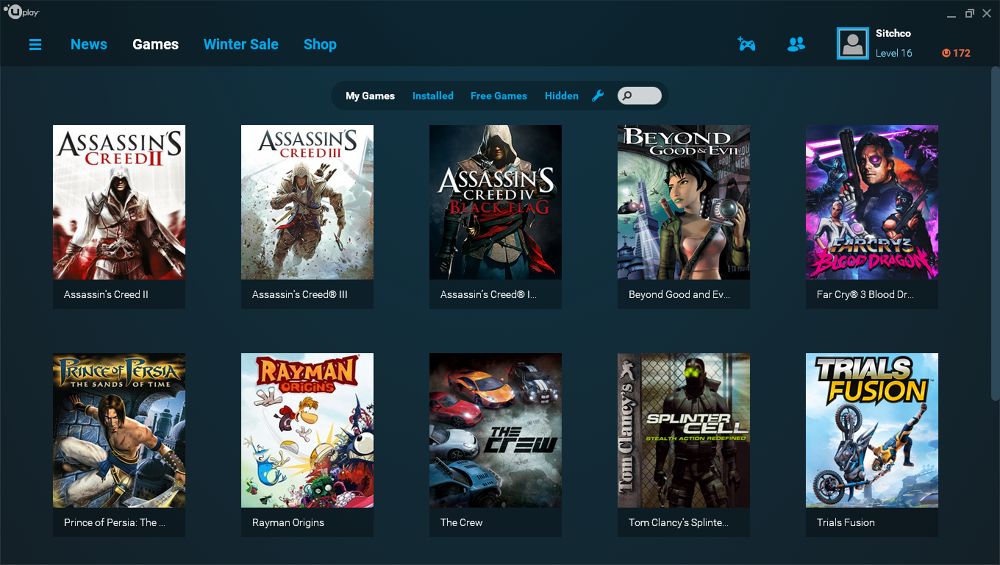Viewport: 1000px width, 565px height.
Task: Open Assassin's Creed II game cover
Action: tap(119, 203)
